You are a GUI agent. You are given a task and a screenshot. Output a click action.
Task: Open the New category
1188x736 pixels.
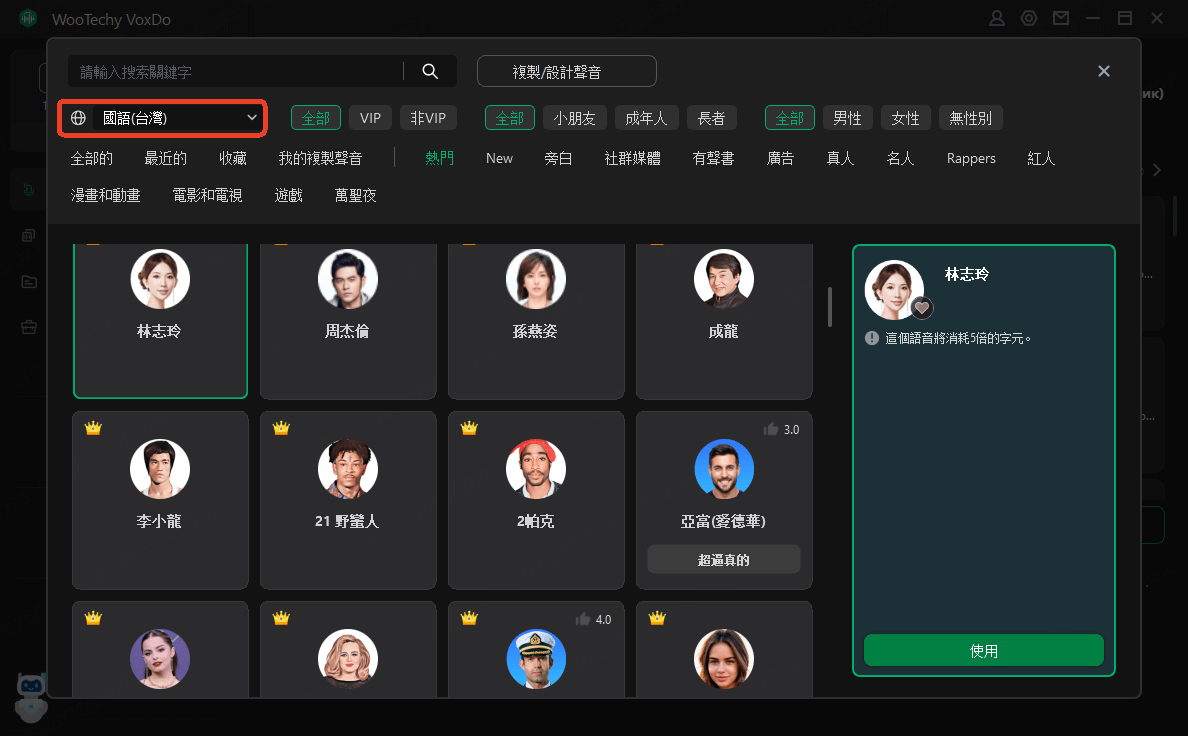tap(499, 158)
